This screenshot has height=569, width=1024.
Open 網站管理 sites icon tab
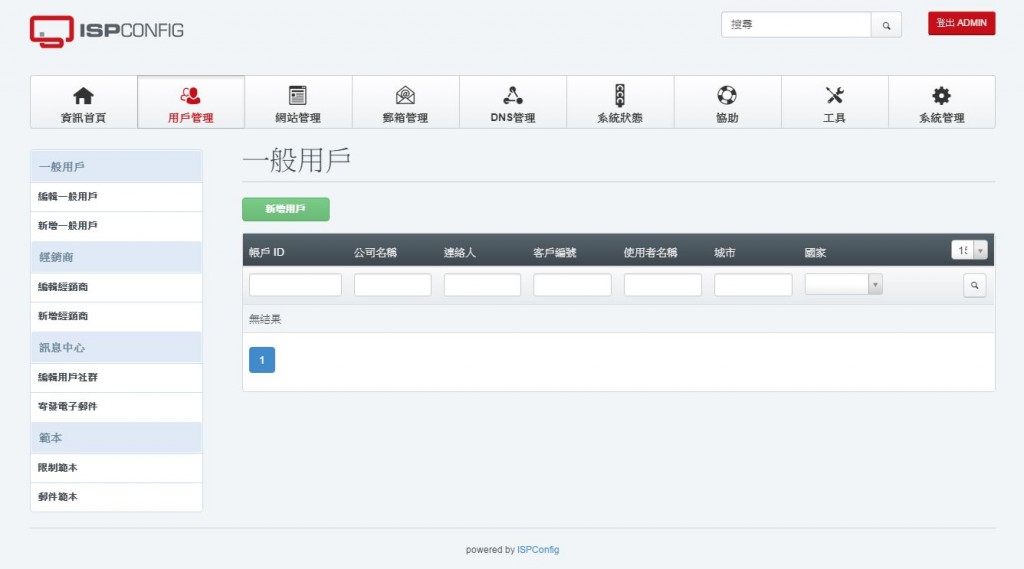tap(298, 103)
